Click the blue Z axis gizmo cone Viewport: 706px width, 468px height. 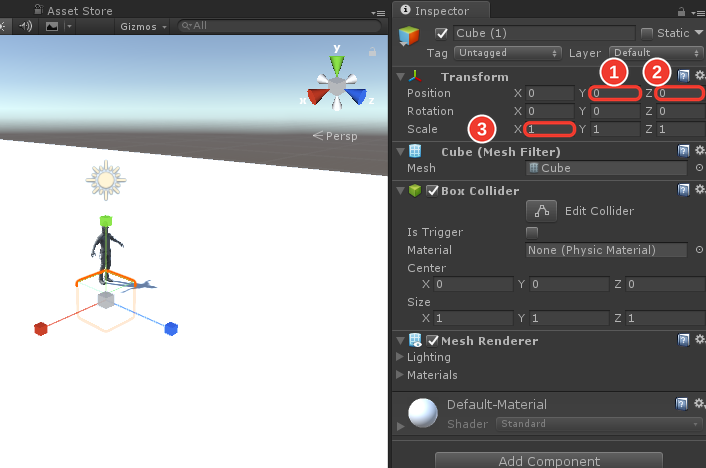[x=357, y=96]
